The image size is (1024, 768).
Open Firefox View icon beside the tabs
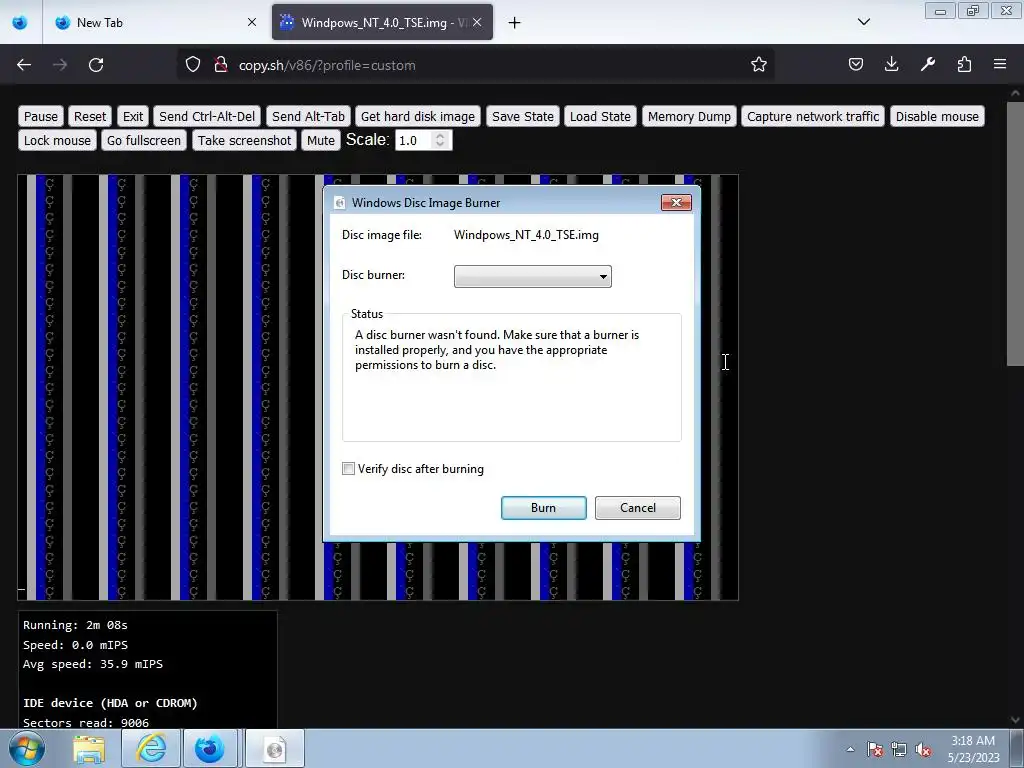coord(20,23)
